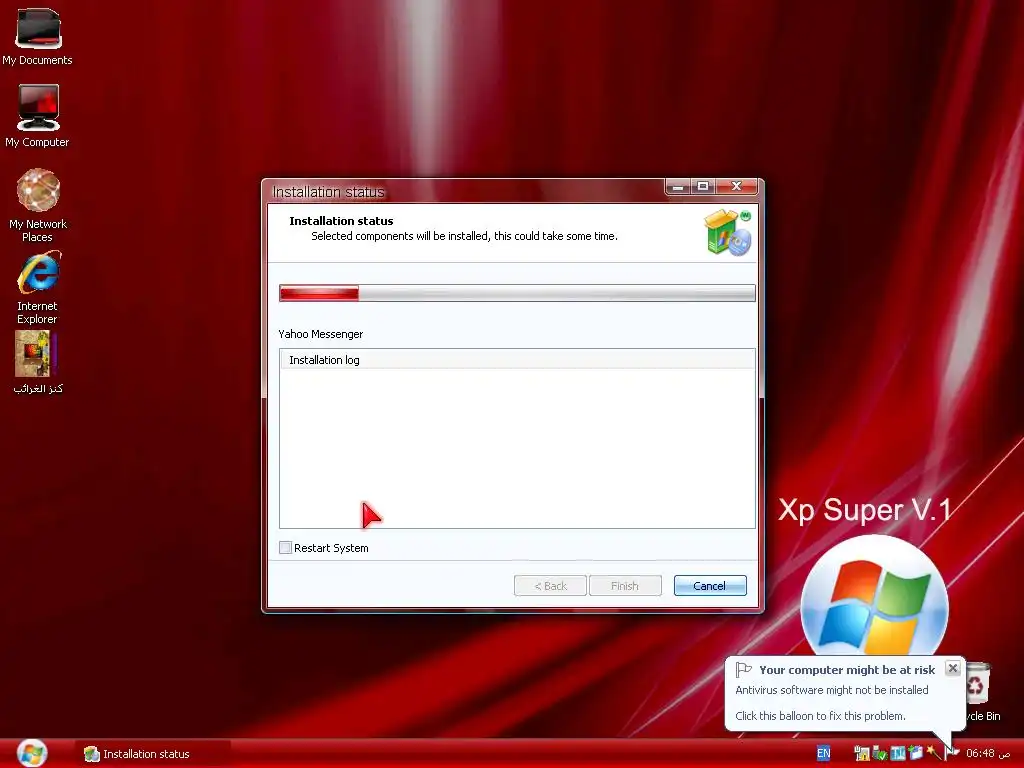Click the disabled Back button

coord(551,586)
